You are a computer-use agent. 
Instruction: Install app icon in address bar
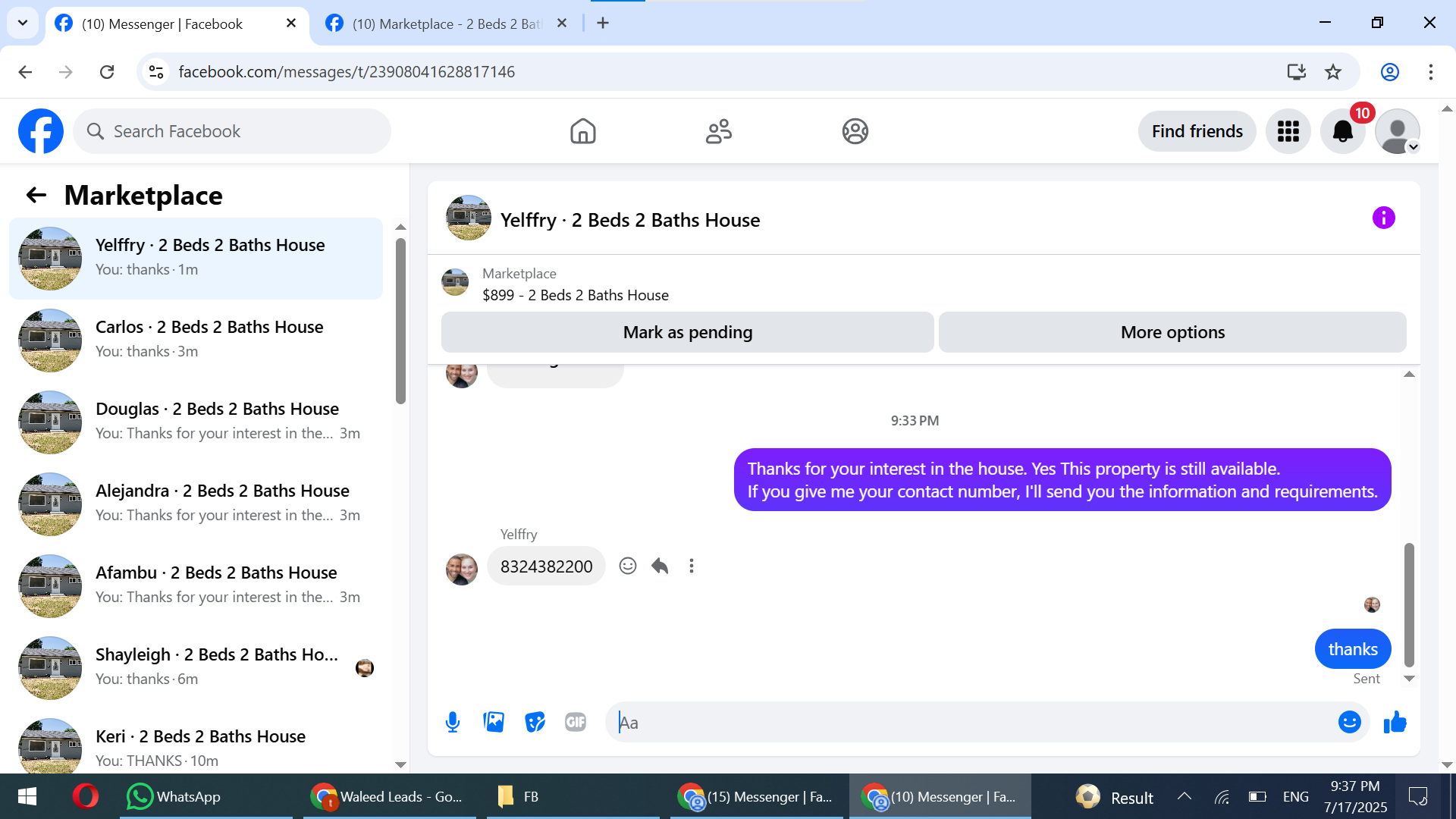[1296, 72]
